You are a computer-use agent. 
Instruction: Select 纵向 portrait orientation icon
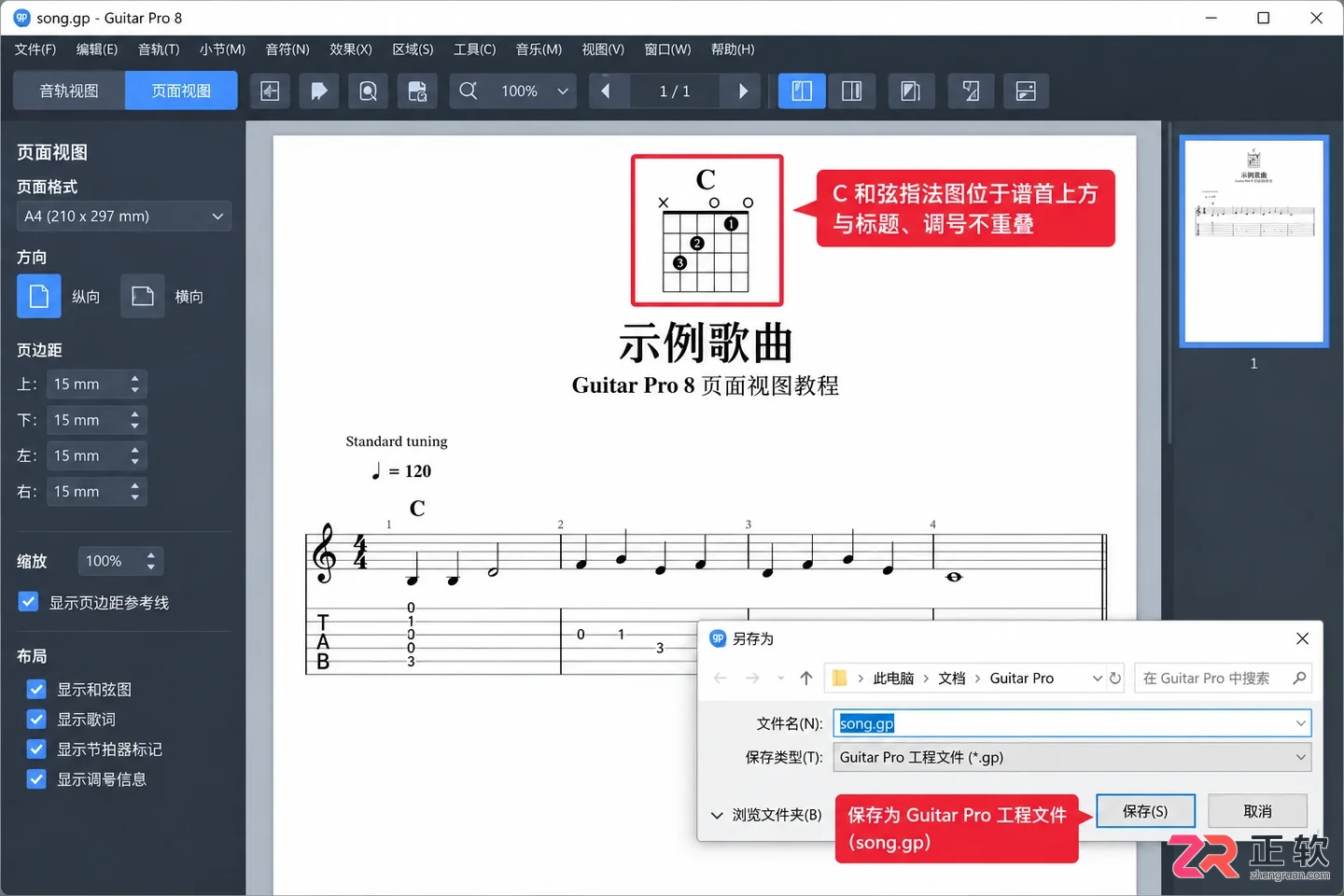(x=38, y=297)
